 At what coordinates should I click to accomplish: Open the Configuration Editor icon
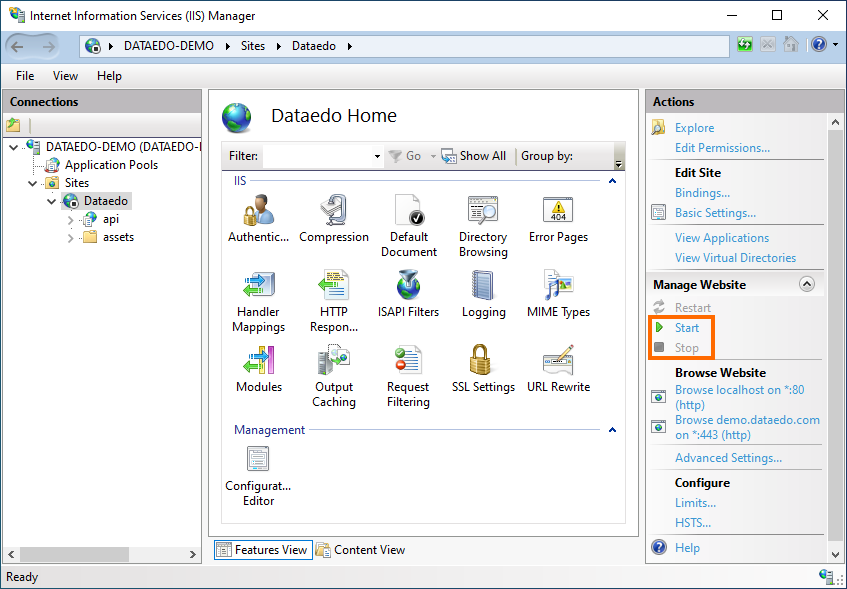[x=258, y=460]
